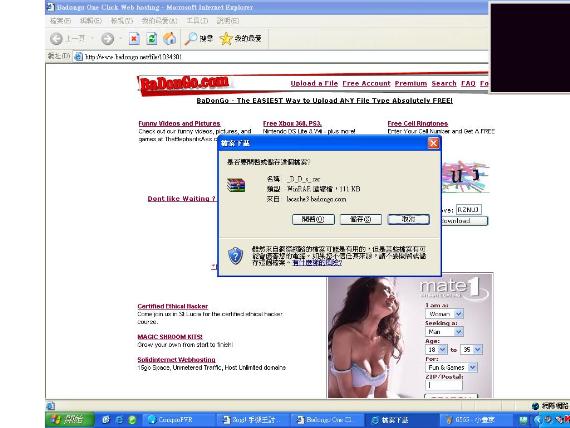This screenshot has height=428, width=570.
Task: Click the green round Quick Launch icon
Action: pos(132,420)
